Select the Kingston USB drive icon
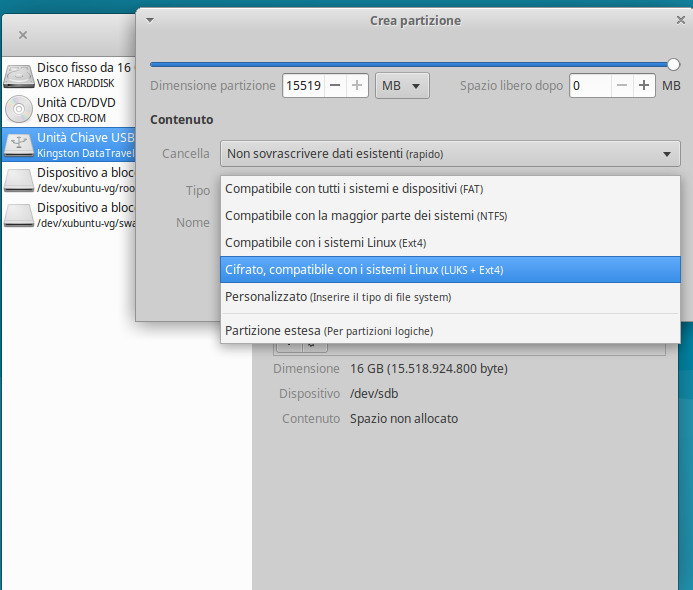 19,145
